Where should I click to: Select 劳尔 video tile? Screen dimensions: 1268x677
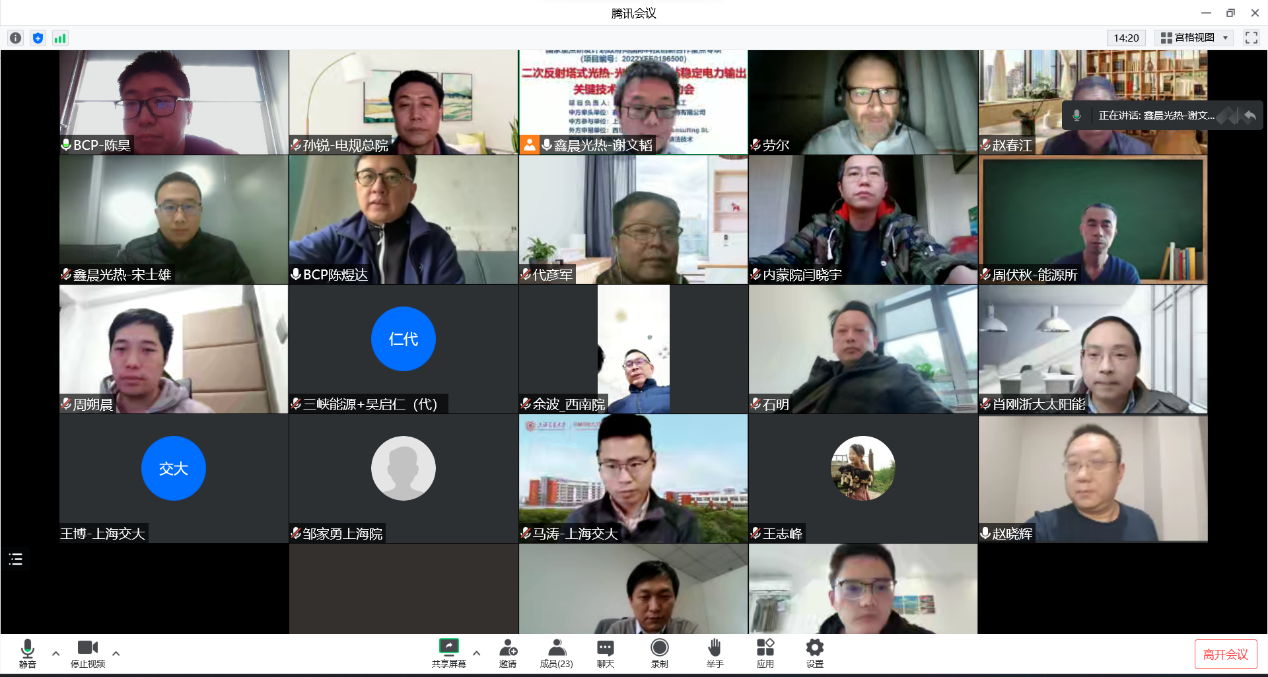click(863, 102)
